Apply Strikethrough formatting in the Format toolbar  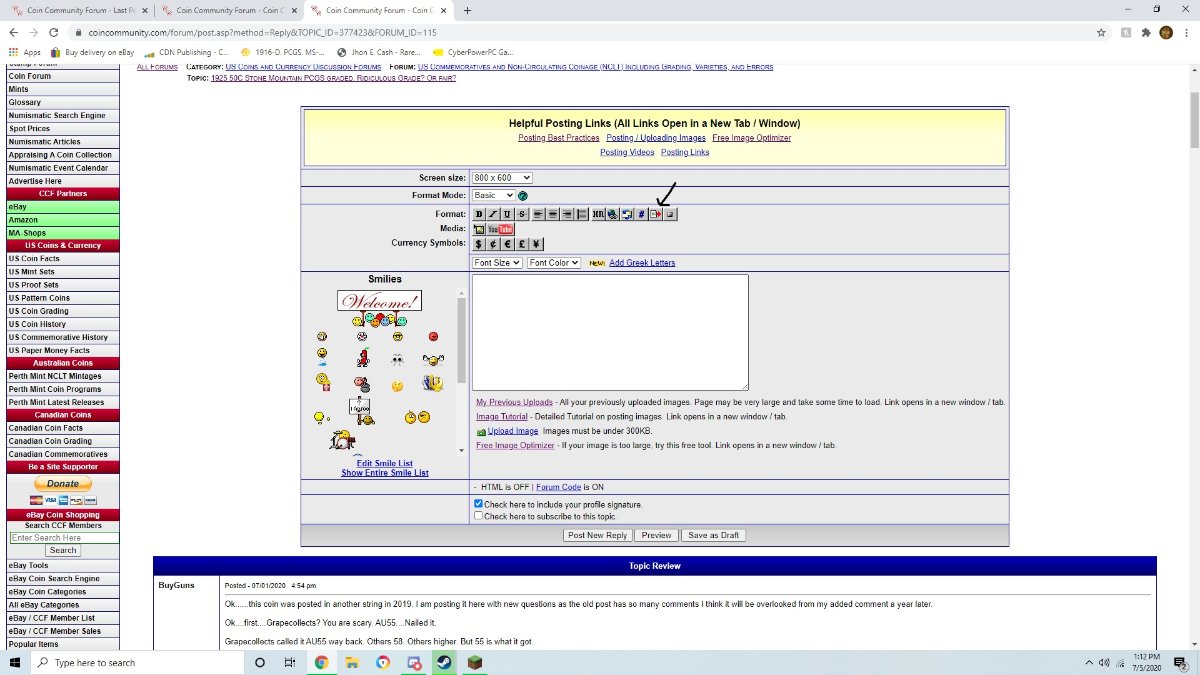[x=522, y=214]
